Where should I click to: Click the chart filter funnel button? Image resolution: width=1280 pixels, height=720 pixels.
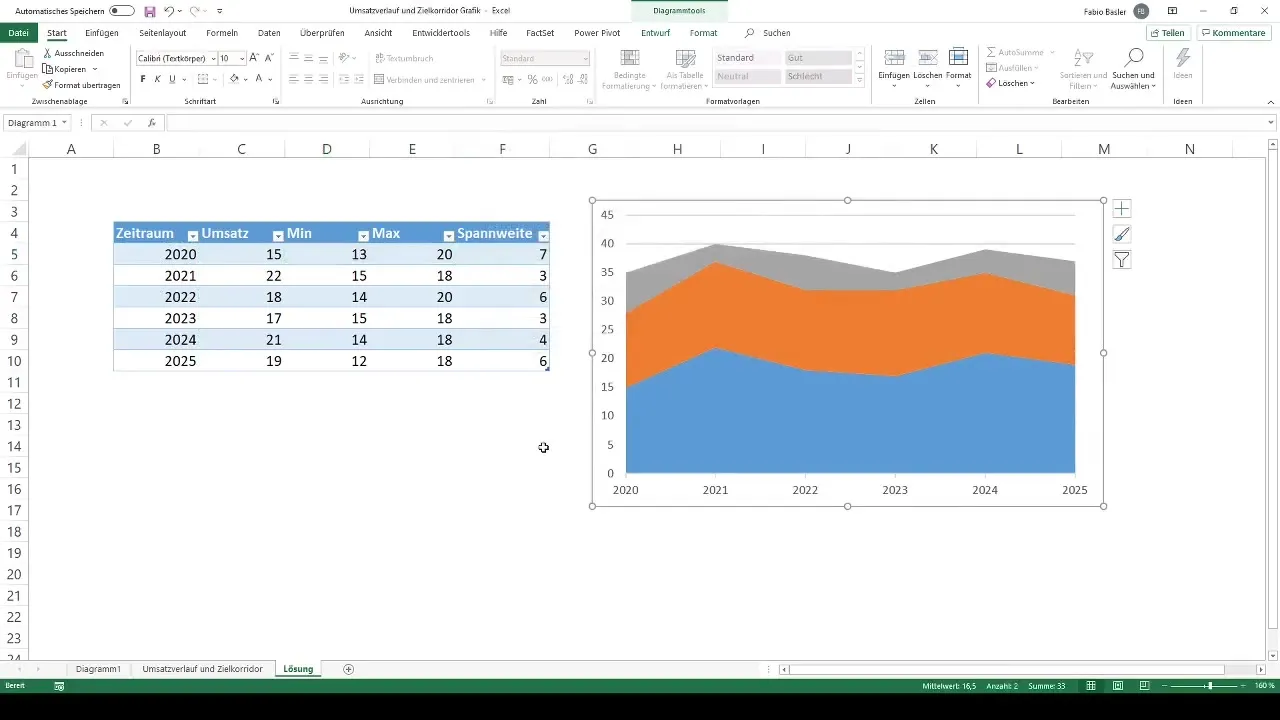click(x=1122, y=260)
